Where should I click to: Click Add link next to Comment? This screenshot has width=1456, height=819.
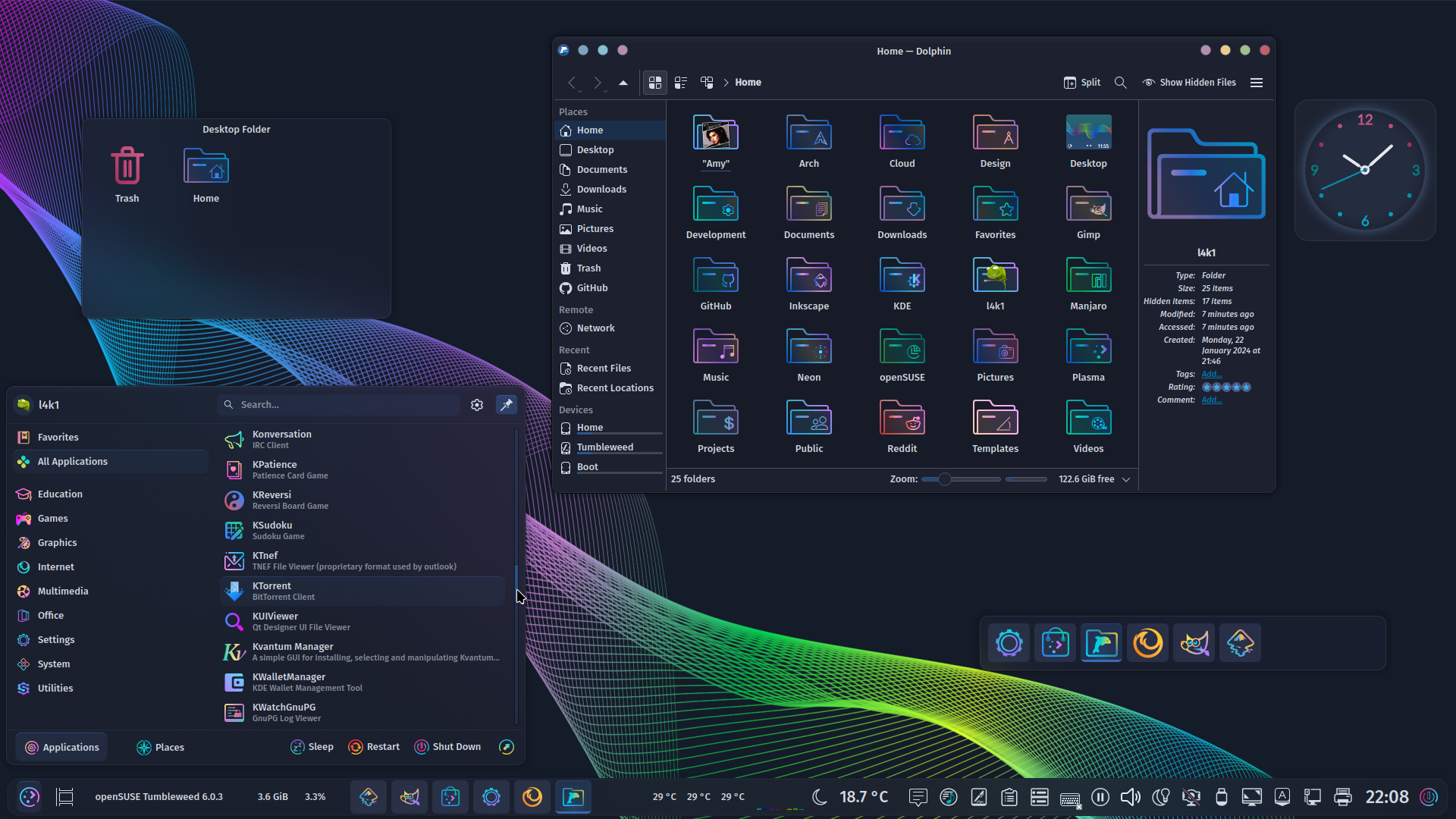click(x=1211, y=400)
